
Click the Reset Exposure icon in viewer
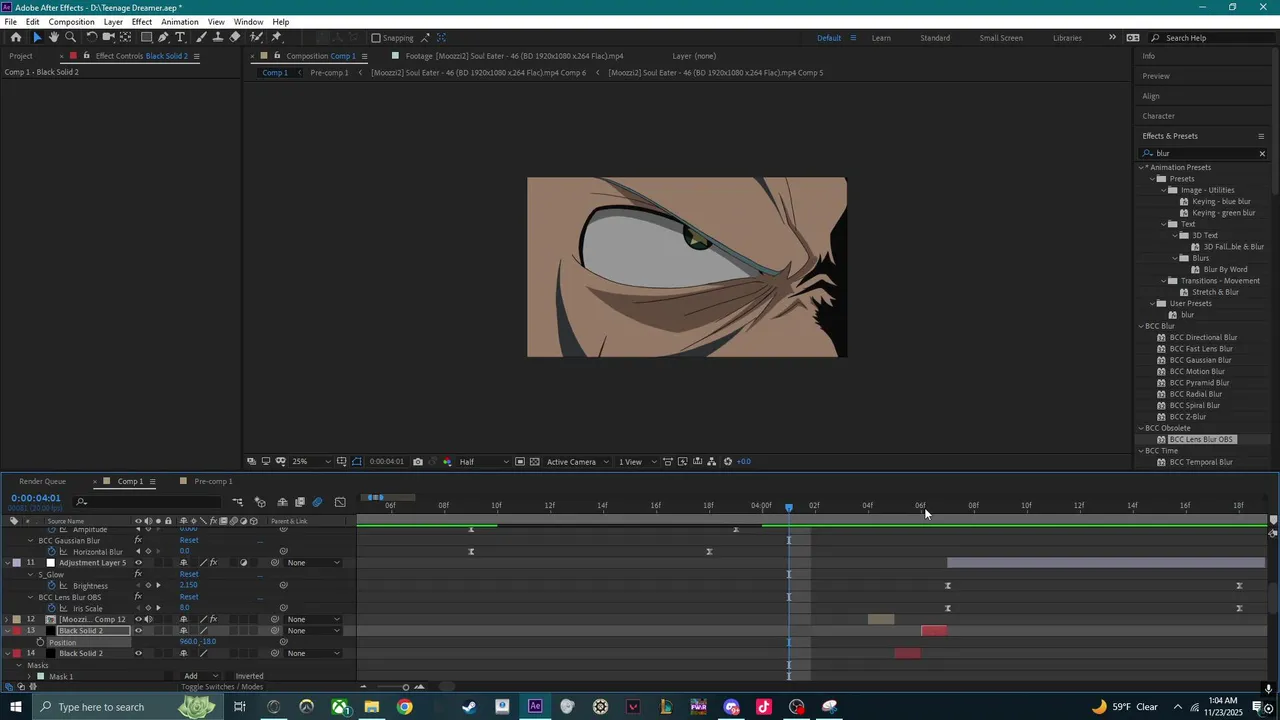pyautogui.click(x=728, y=462)
